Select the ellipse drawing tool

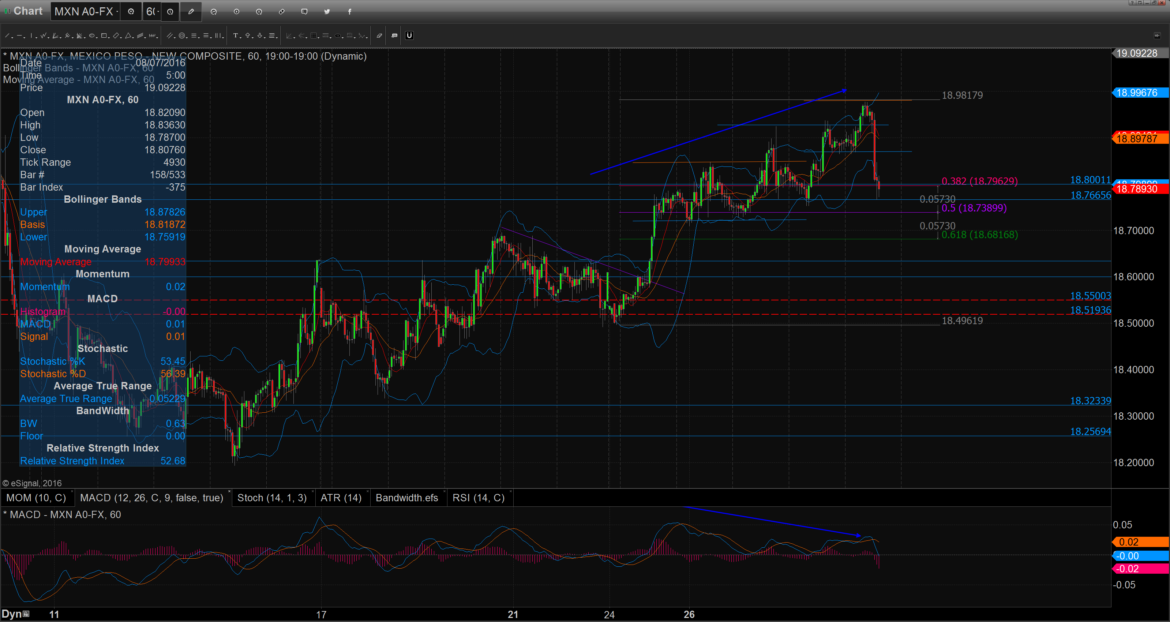(92, 36)
